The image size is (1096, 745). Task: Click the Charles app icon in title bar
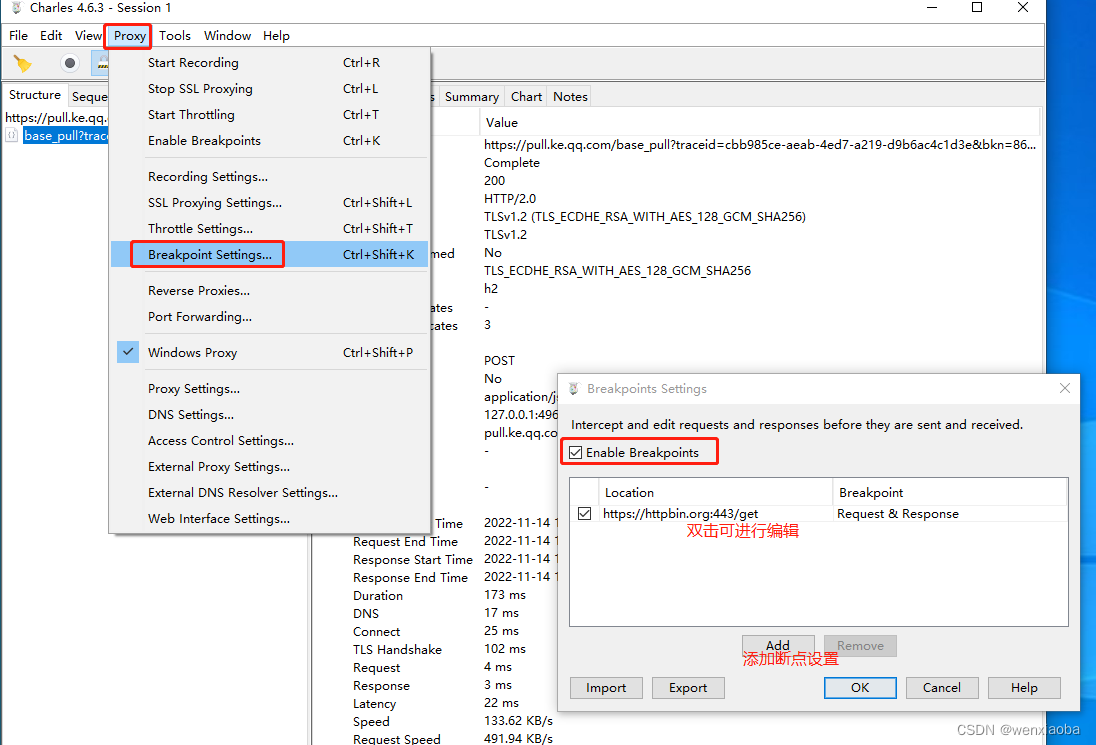click(16, 8)
